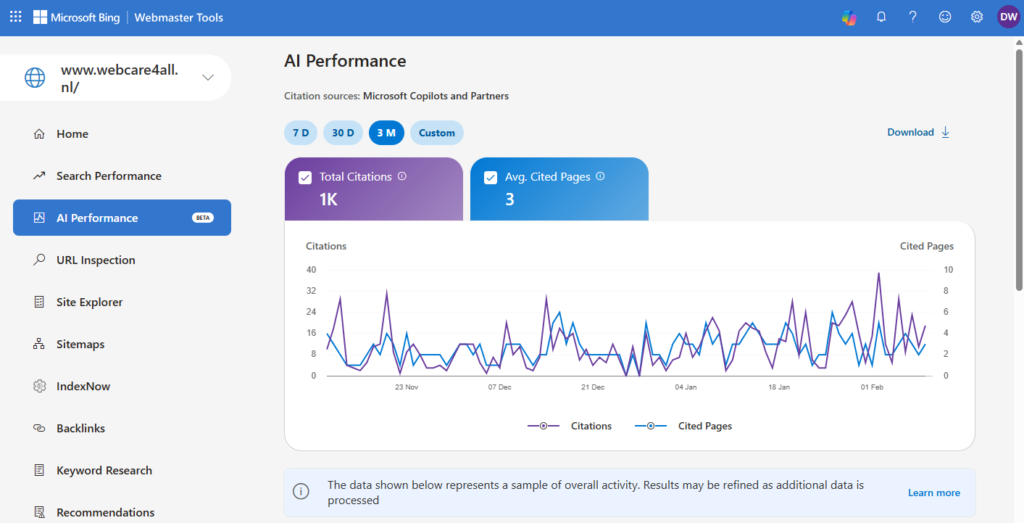Select the 7 D time range

click(300, 133)
